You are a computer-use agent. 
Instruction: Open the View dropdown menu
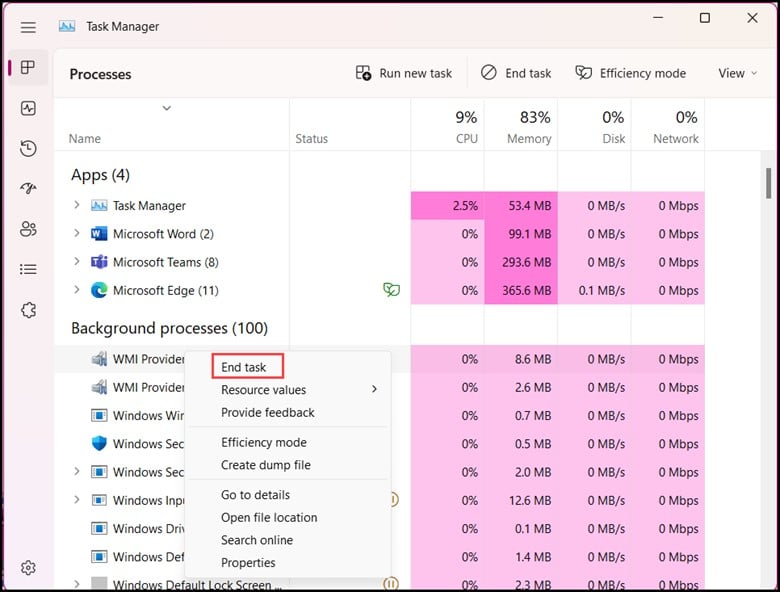(738, 73)
